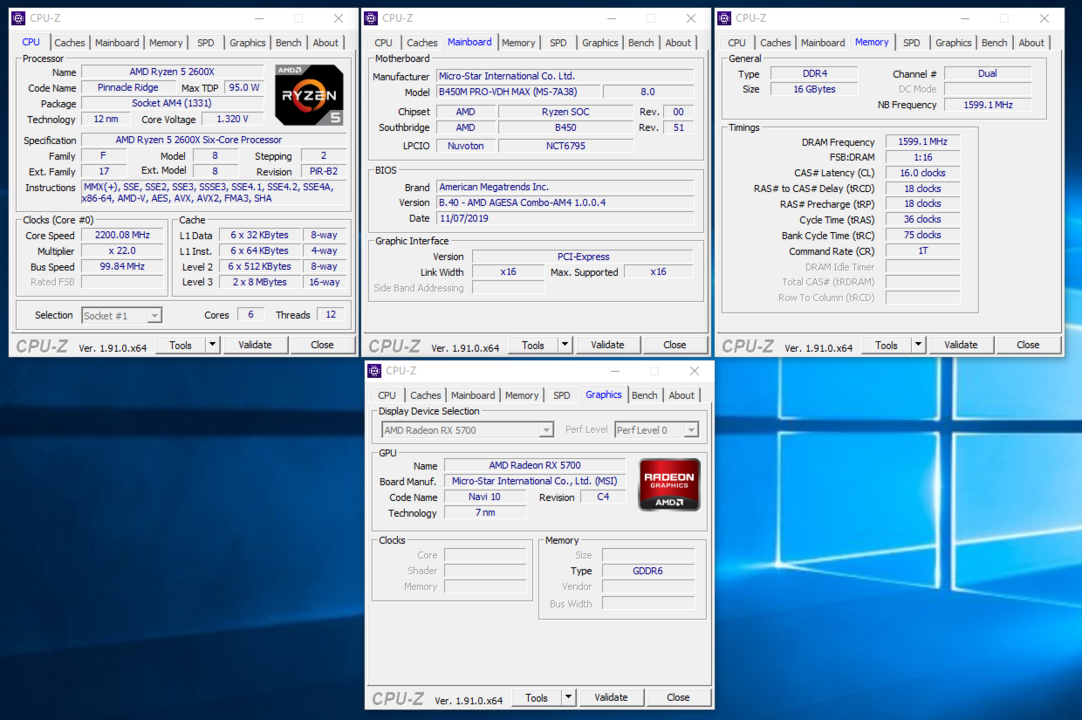Click the Close button in the CPU window
This screenshot has height=720, width=1082.
322,345
